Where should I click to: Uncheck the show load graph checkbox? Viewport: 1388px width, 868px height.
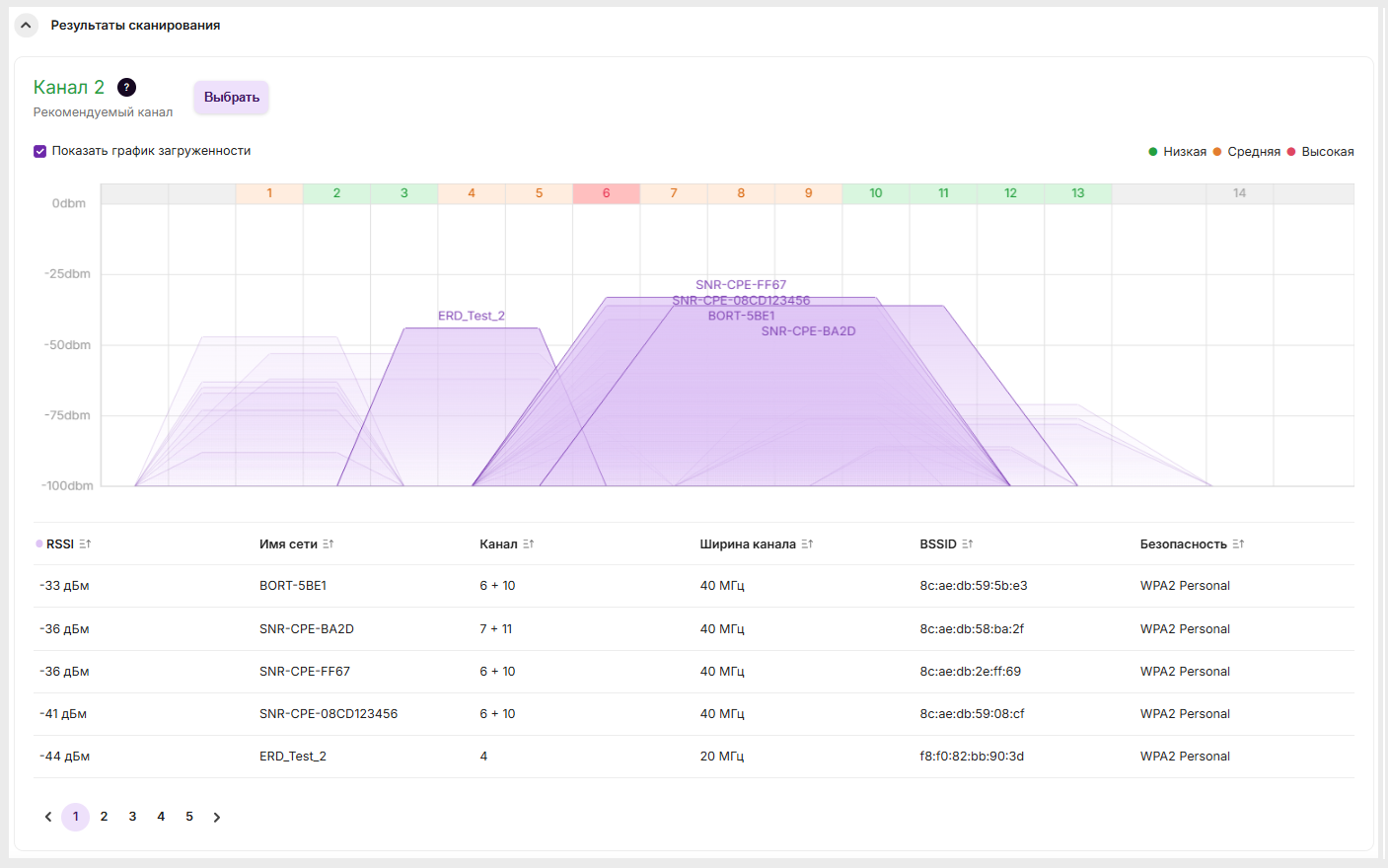(x=40, y=151)
